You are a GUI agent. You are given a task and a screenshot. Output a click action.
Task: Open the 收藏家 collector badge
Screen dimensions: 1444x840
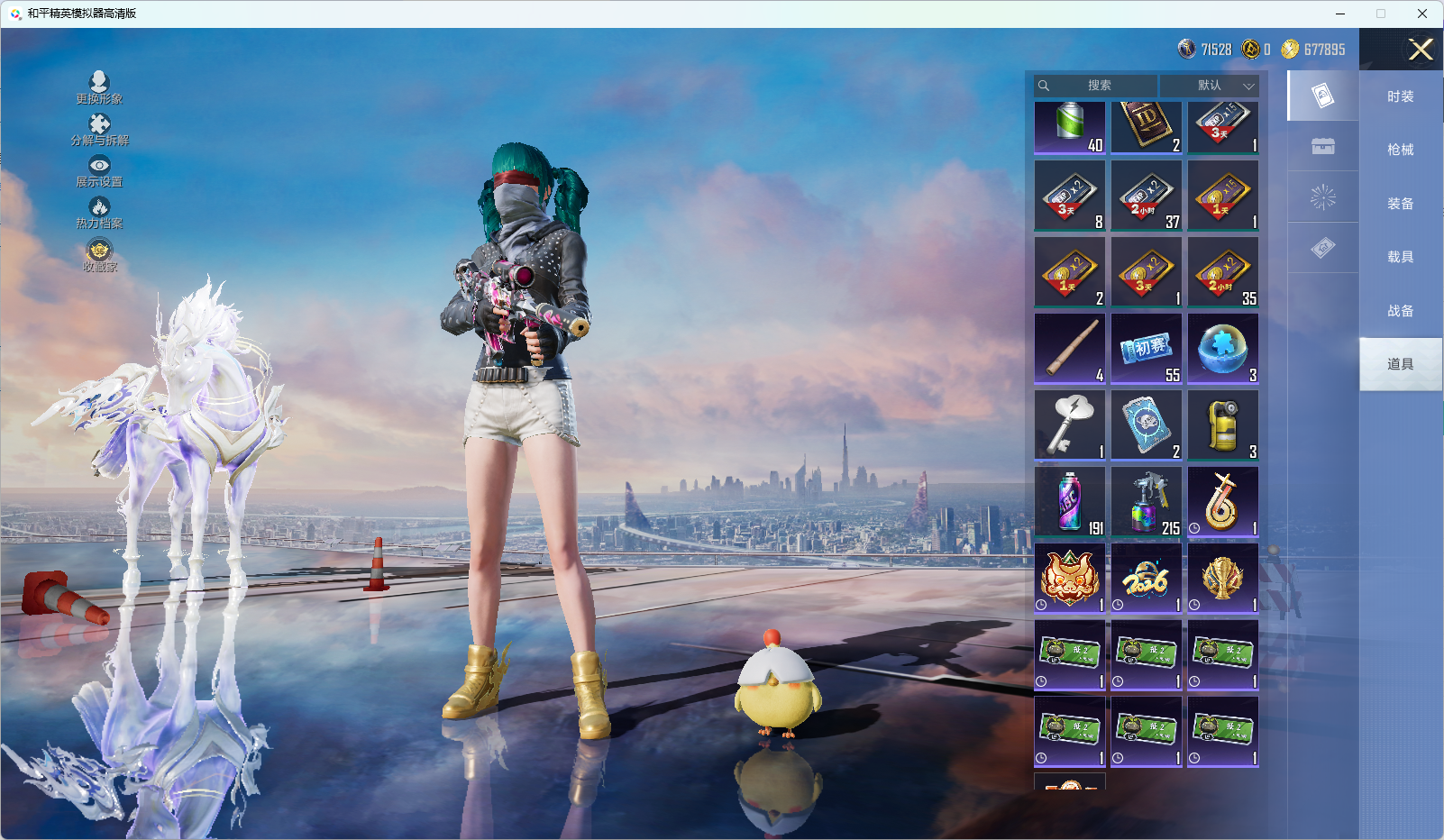[99, 250]
